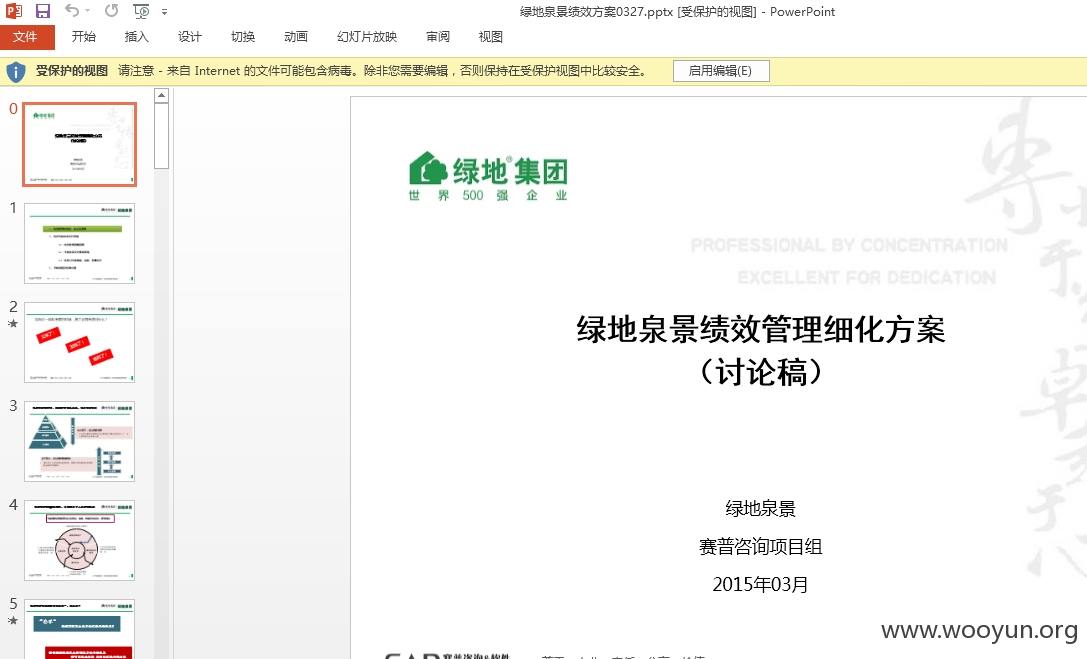
Task: Open the 设计 ribbon tab
Action: tap(189, 37)
